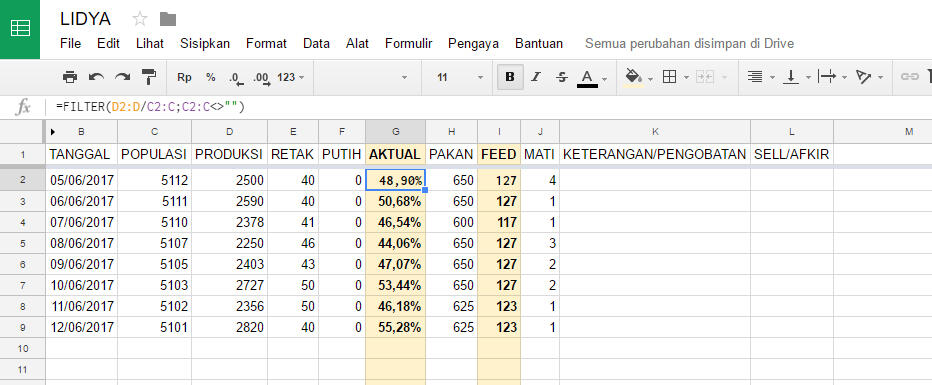Click 'Semua perubahan disimpan di Drive' link
This screenshot has width=932, height=385.
689,43
